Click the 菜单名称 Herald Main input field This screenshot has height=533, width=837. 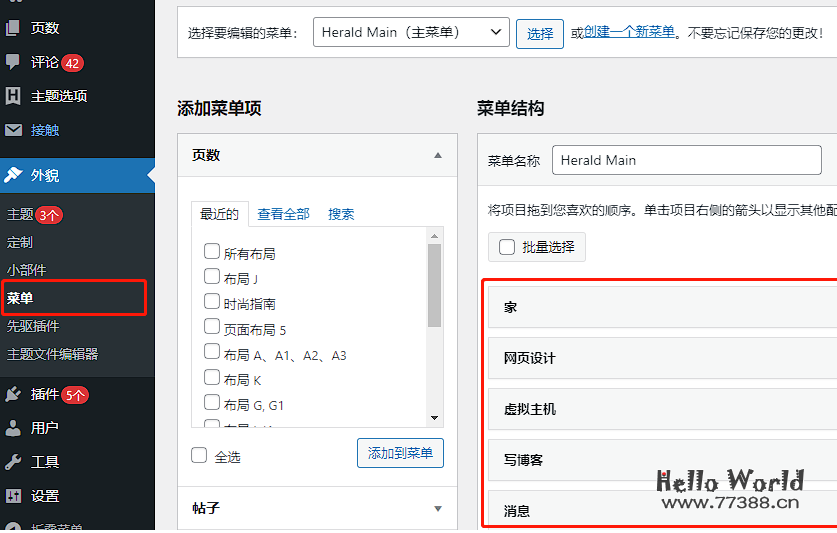(x=686, y=160)
